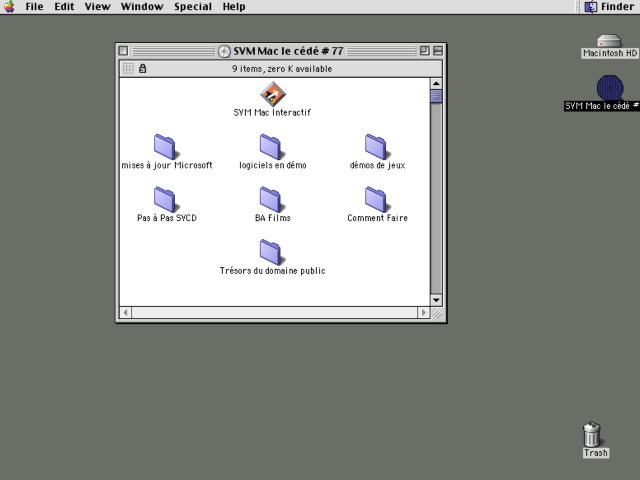Open the SVM Mac Interactif application icon

click(273, 94)
